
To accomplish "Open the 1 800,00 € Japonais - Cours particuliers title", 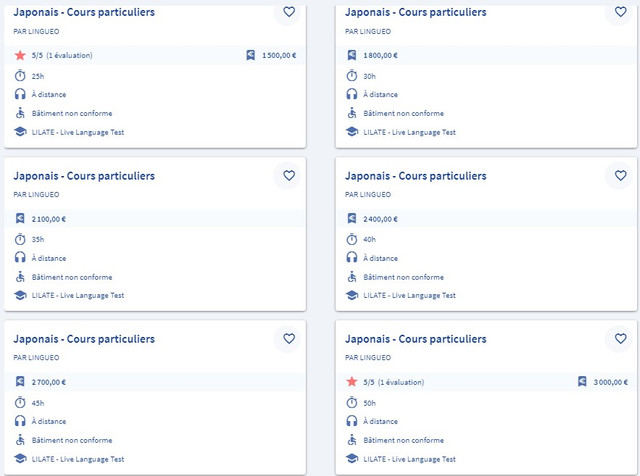I will point(416,12).
